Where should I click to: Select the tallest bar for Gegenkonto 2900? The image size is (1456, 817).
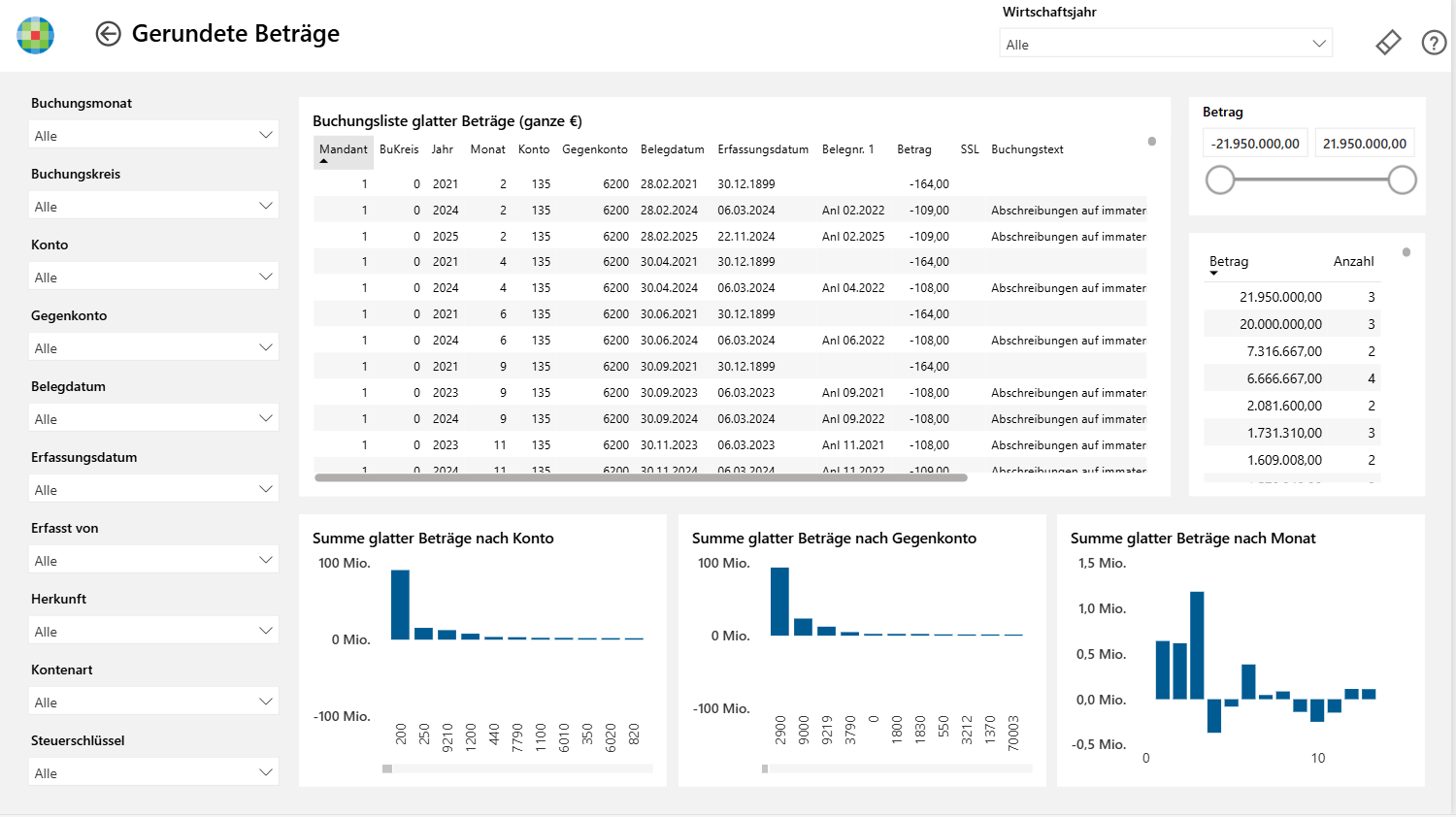click(x=779, y=602)
